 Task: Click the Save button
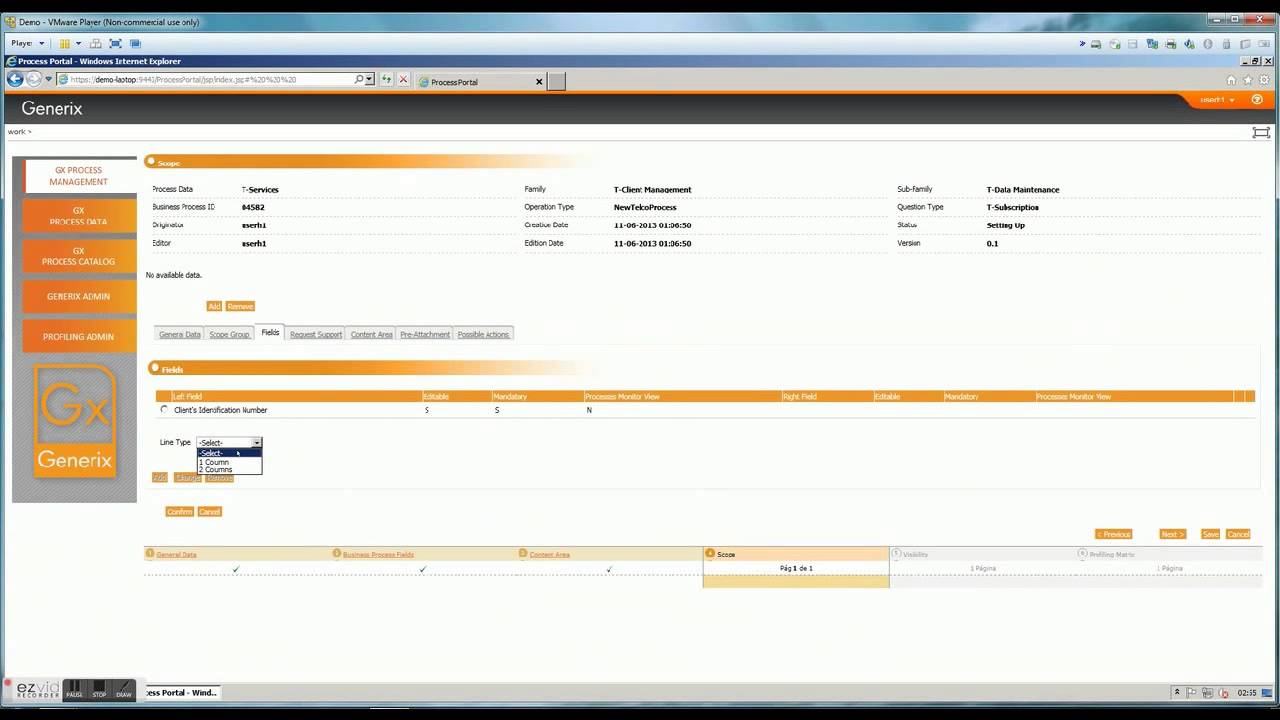point(1210,534)
